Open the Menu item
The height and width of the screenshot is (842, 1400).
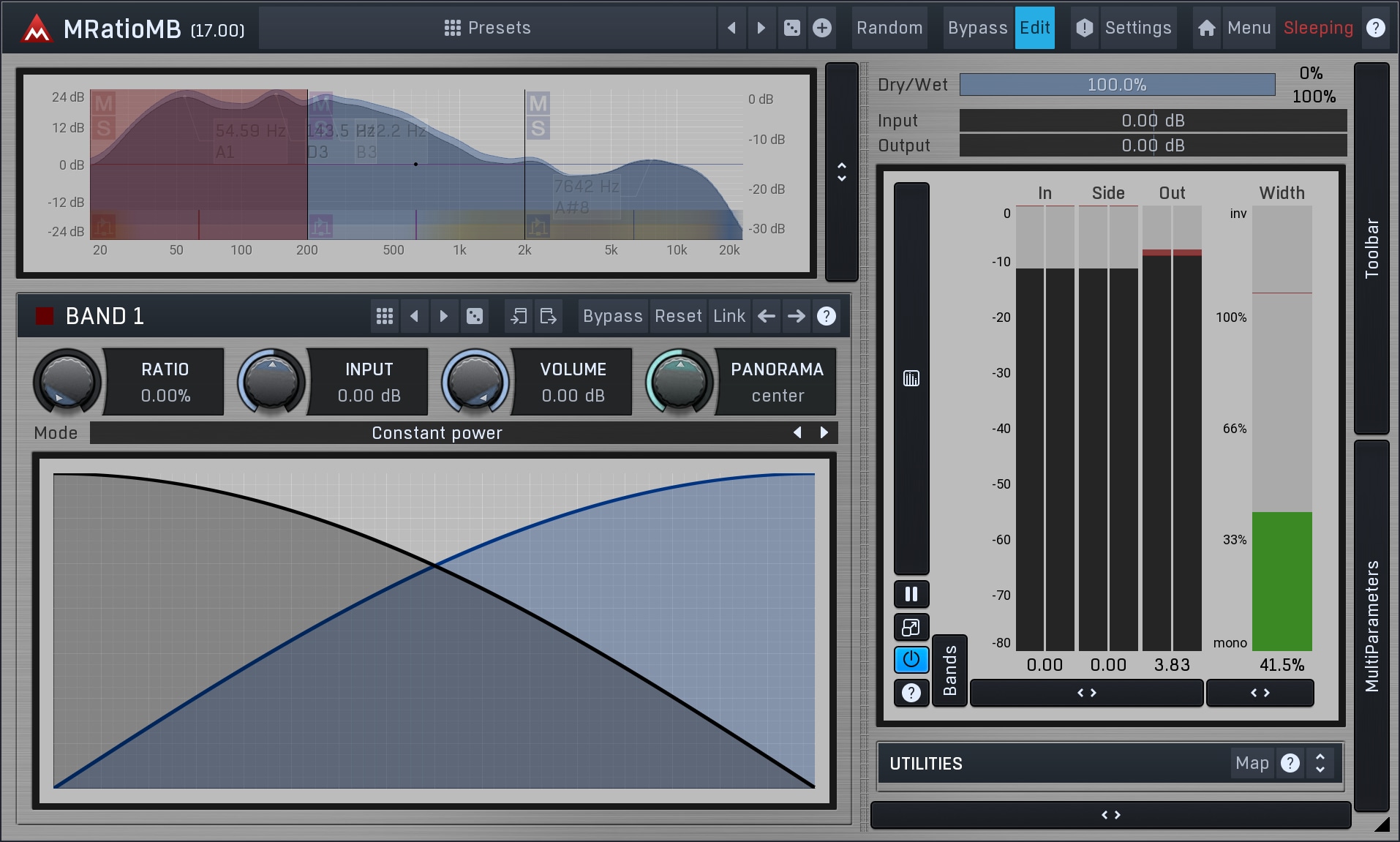point(1249,28)
